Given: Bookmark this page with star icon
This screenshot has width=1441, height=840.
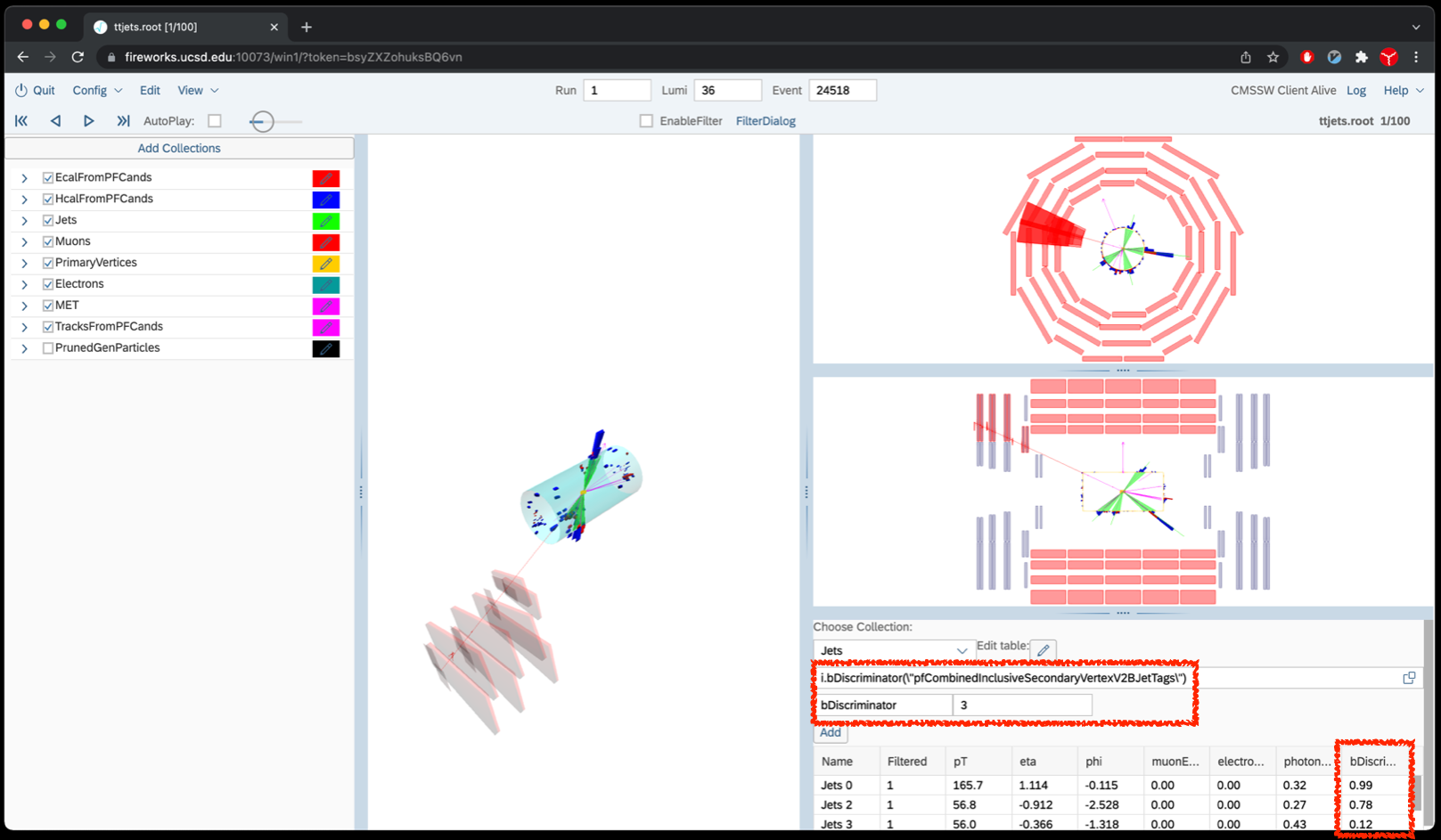Looking at the screenshot, I should coord(1273,57).
